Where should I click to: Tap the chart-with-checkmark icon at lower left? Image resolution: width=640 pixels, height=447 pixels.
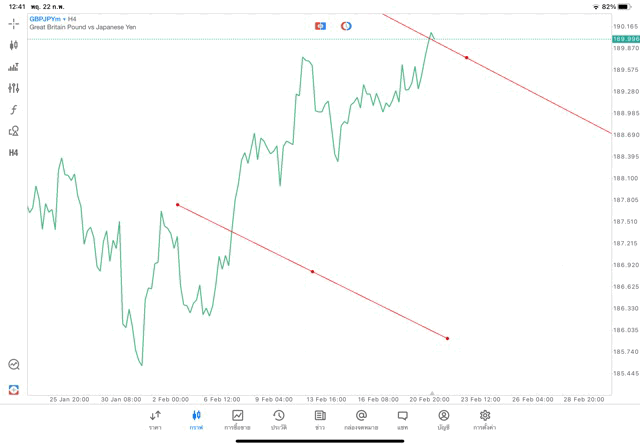14,365
